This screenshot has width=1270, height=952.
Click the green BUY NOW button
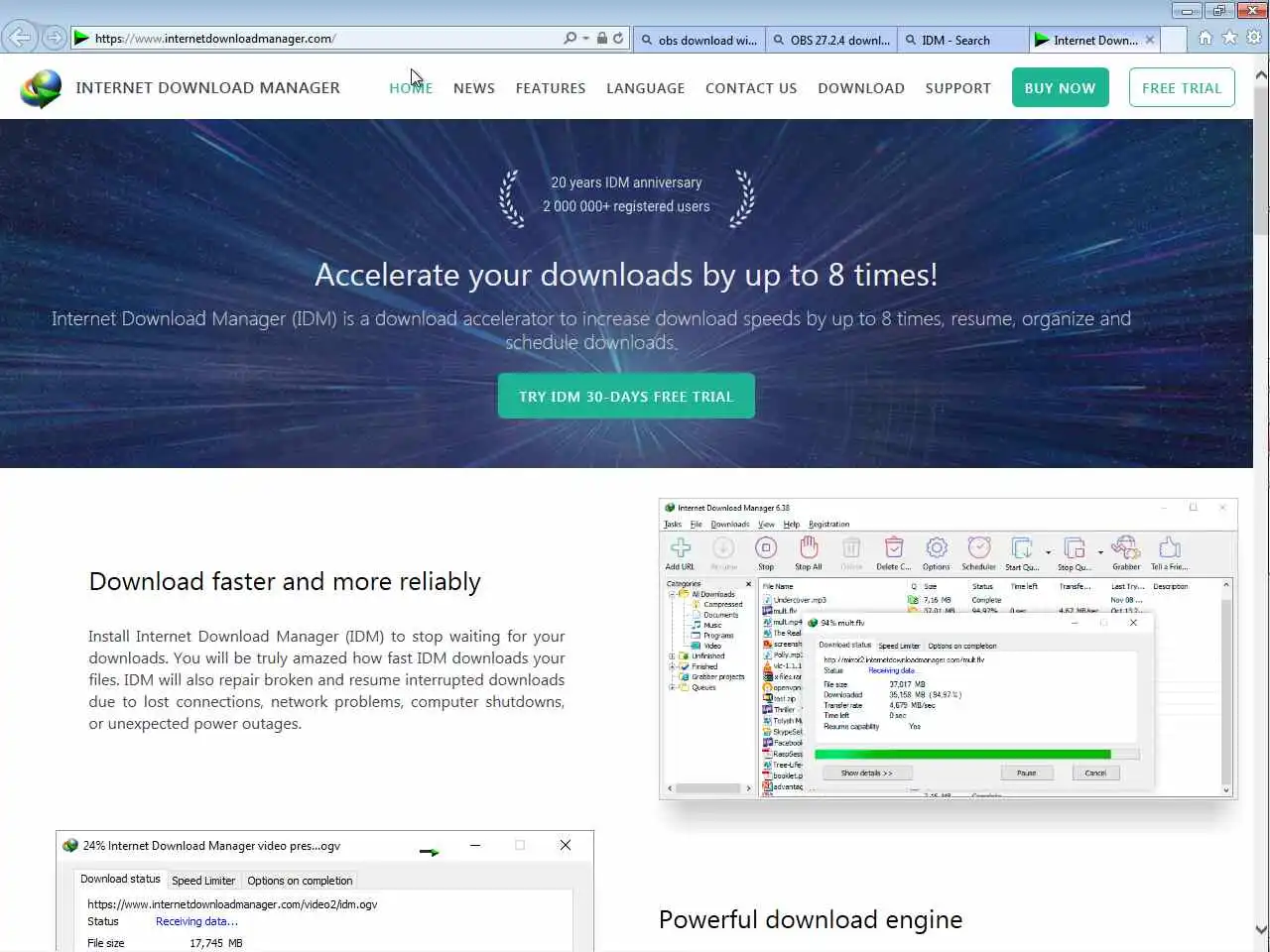point(1060,87)
